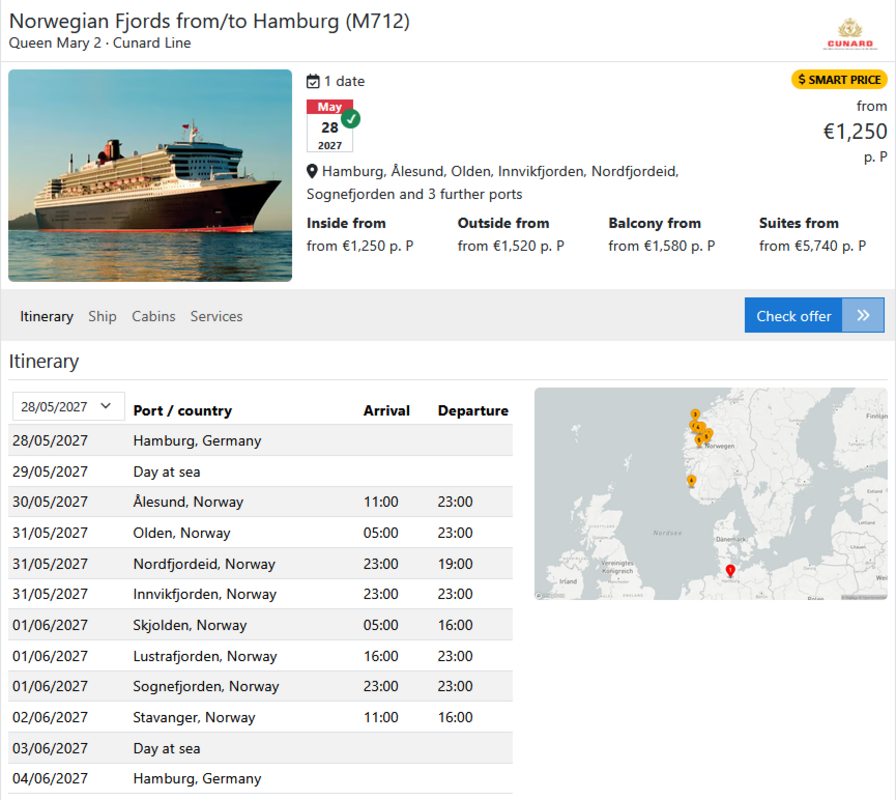Click 'Hamburg, Germany' in the 04/06/2027 row
Image resolution: width=896 pixels, height=800 pixels.
tap(197, 778)
